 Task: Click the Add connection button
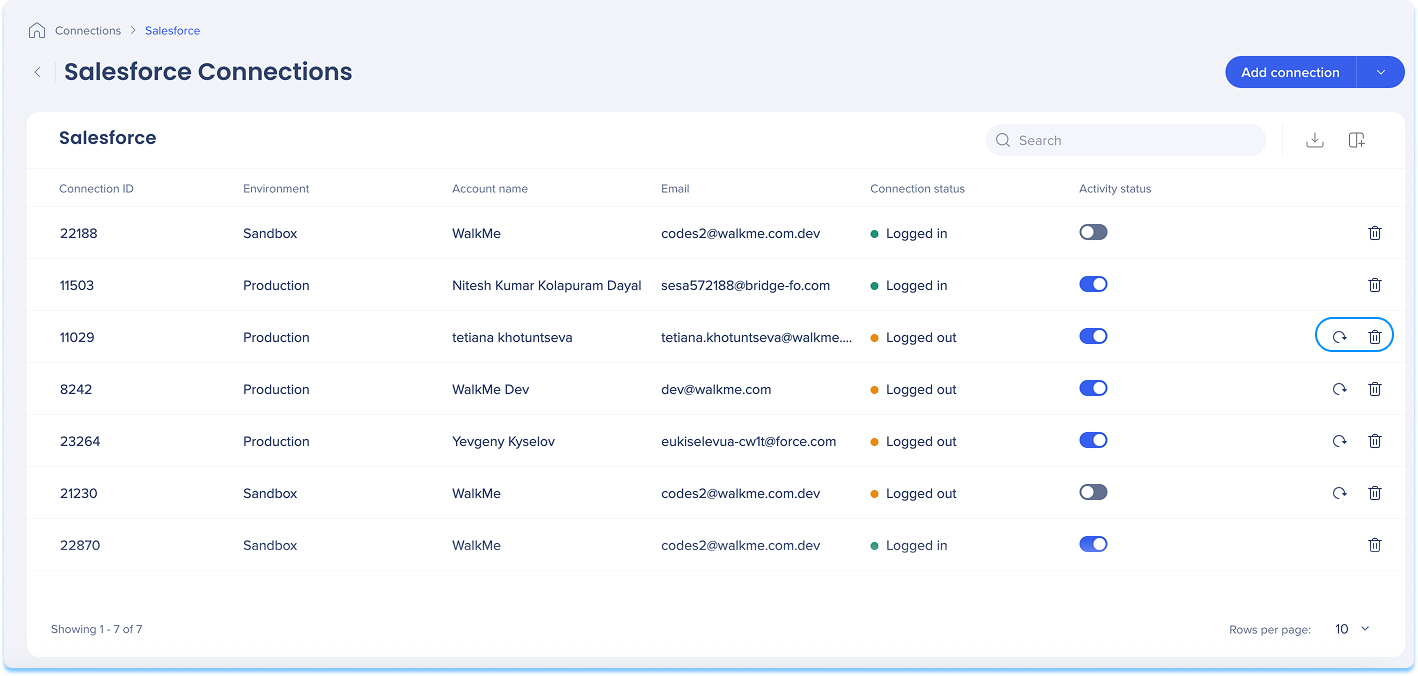1290,72
